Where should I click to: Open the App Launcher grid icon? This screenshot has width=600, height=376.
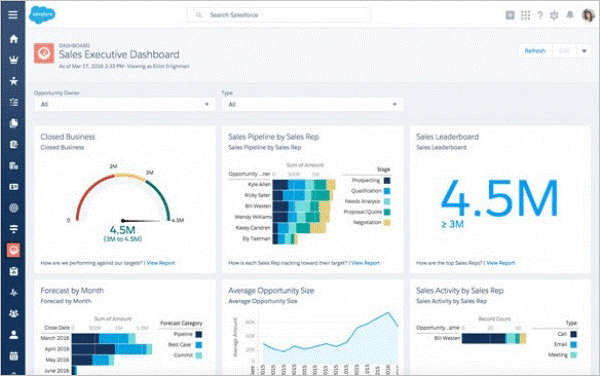coord(525,15)
